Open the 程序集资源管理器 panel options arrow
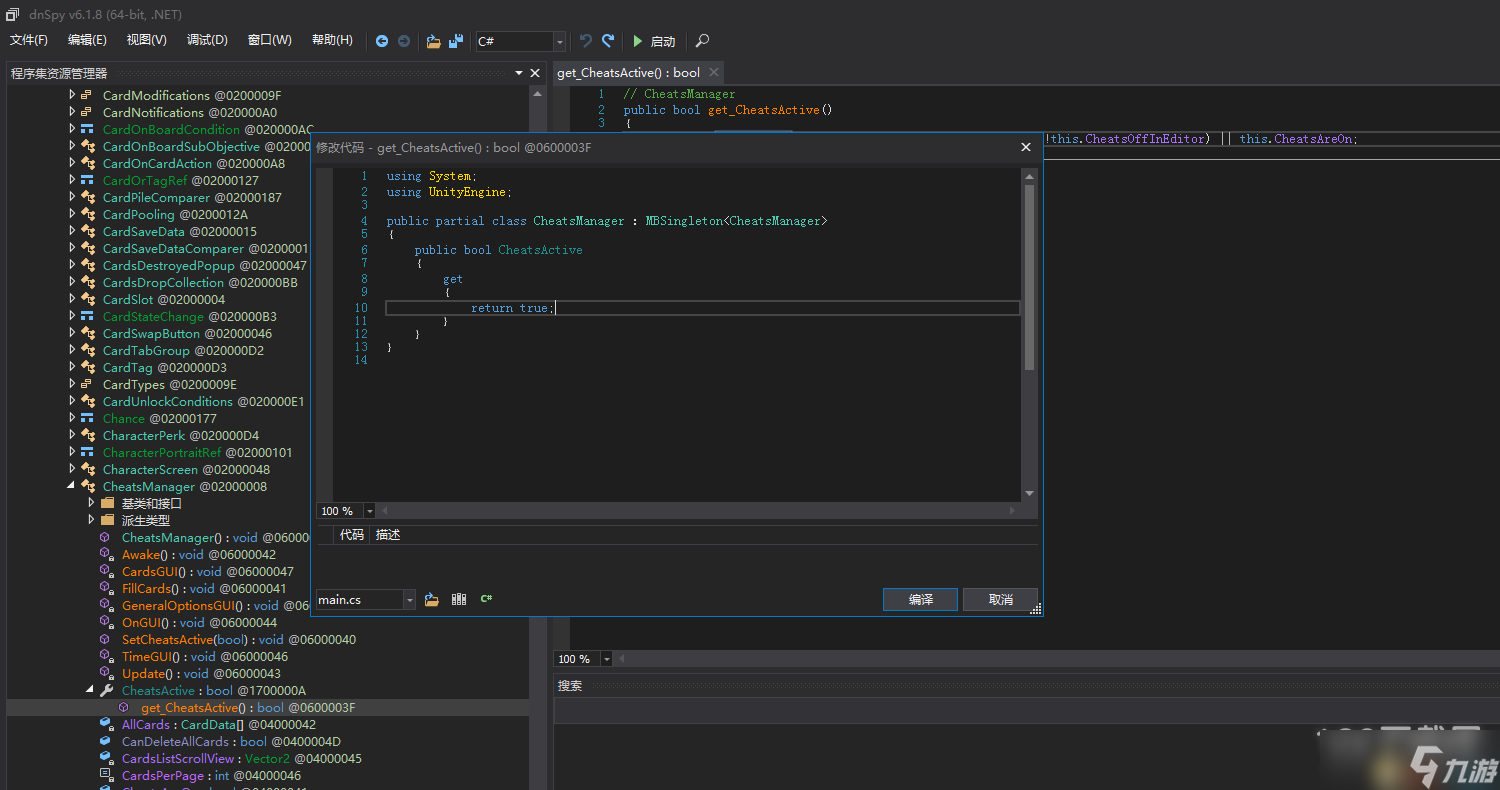This screenshot has width=1500, height=790. click(x=519, y=73)
